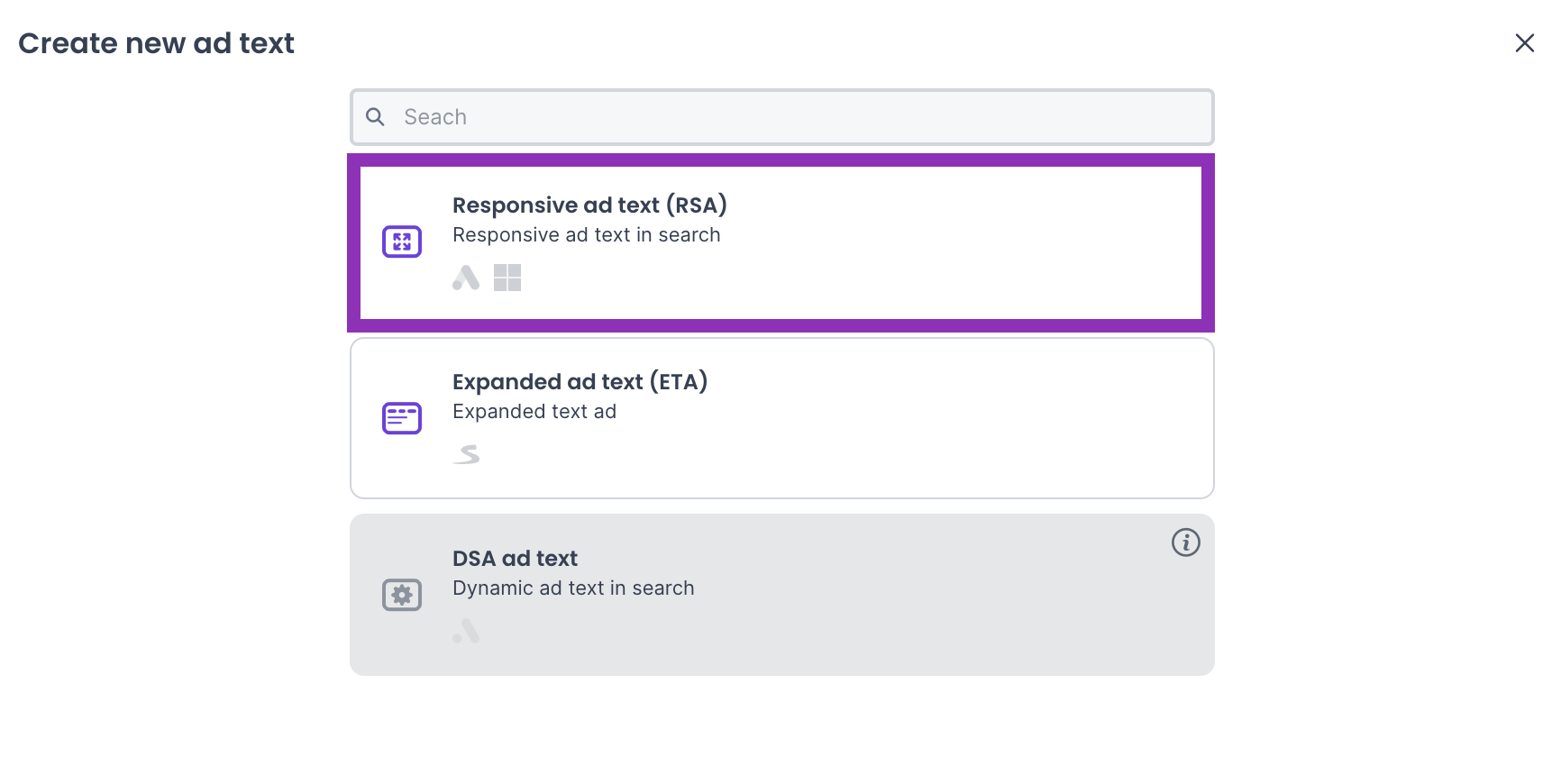Click the "Dynamic ad text in search" description
The width and height of the screenshot is (1561, 784).
[x=573, y=588]
